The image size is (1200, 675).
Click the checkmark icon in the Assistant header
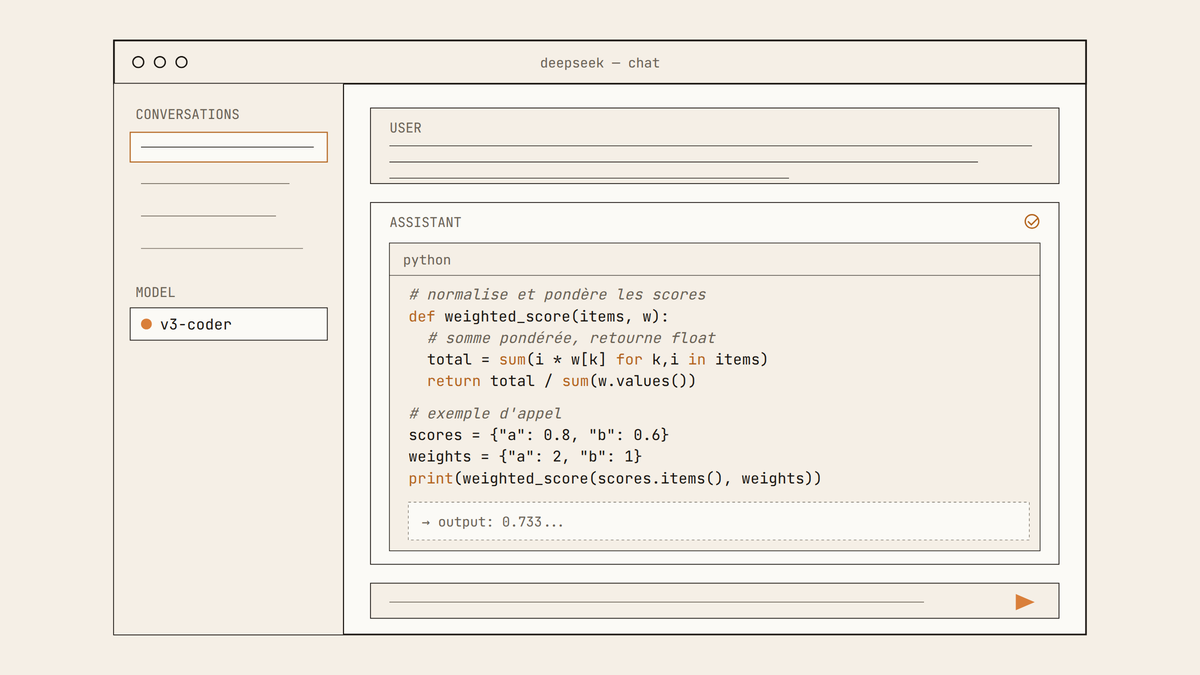point(1032,222)
